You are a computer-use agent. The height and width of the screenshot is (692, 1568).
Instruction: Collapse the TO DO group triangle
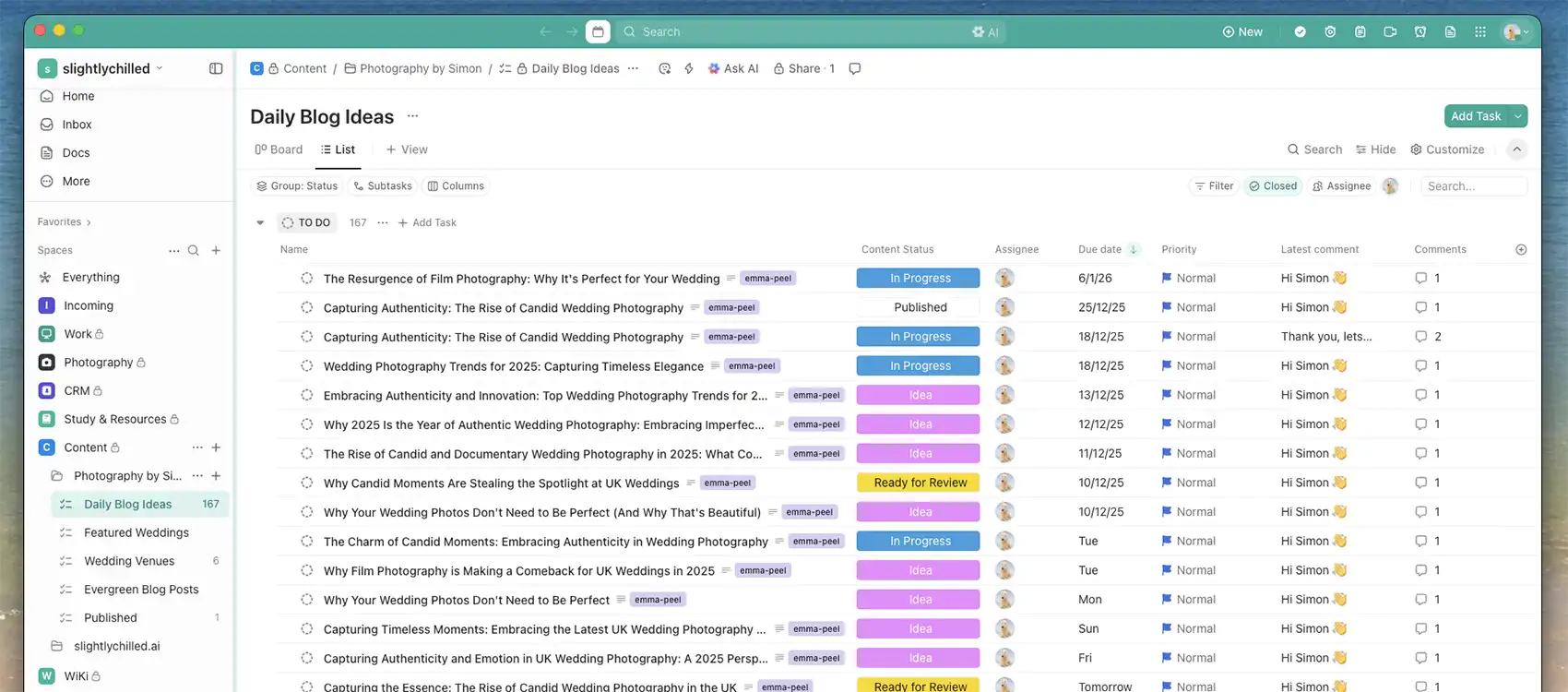pos(260,222)
